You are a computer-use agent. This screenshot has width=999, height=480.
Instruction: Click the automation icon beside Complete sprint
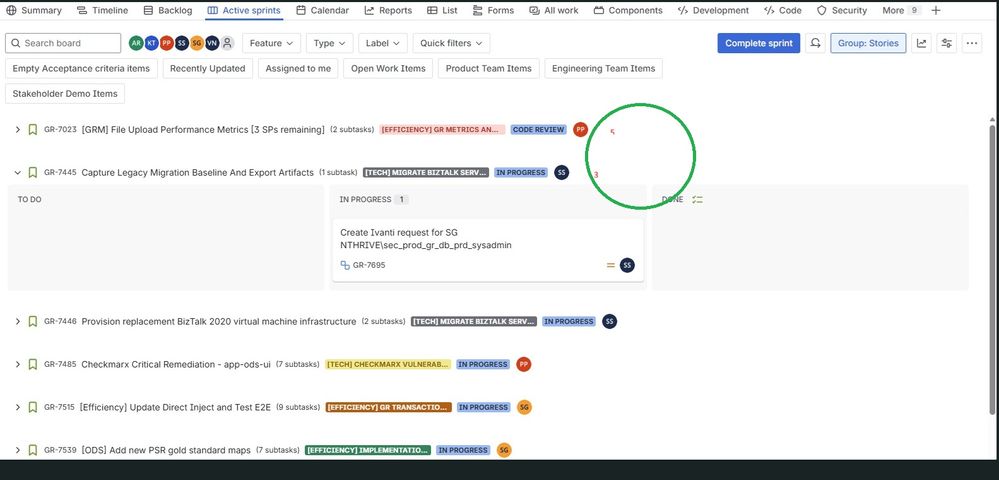(x=815, y=43)
